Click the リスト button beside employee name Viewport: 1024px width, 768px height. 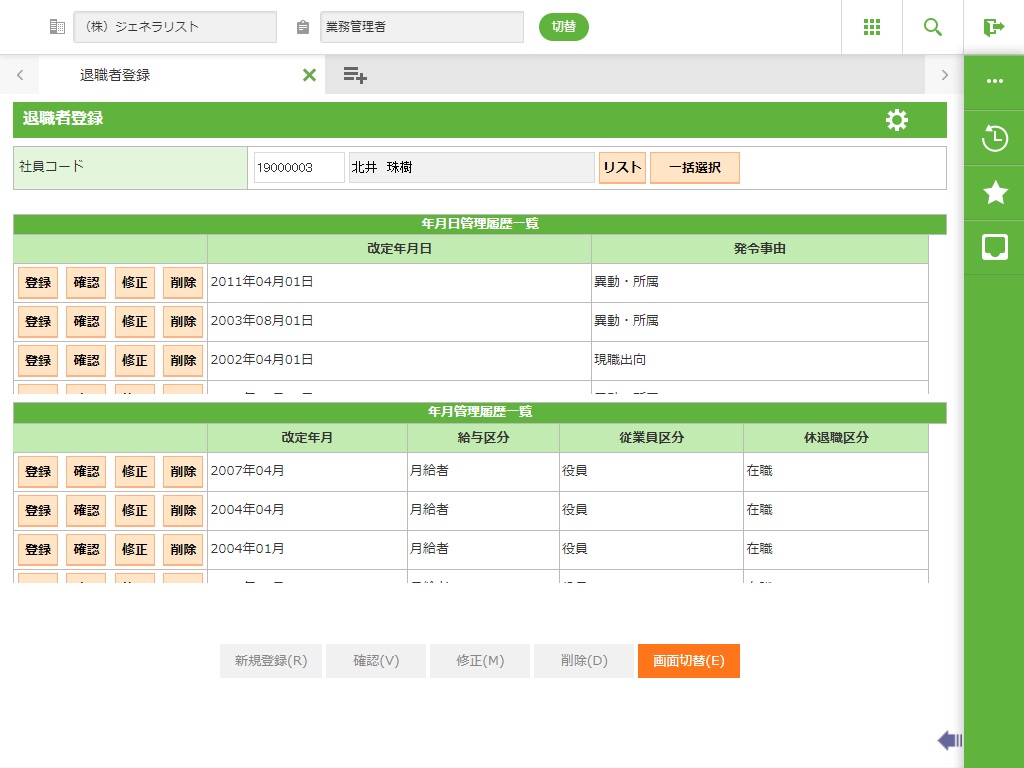[x=622, y=168]
